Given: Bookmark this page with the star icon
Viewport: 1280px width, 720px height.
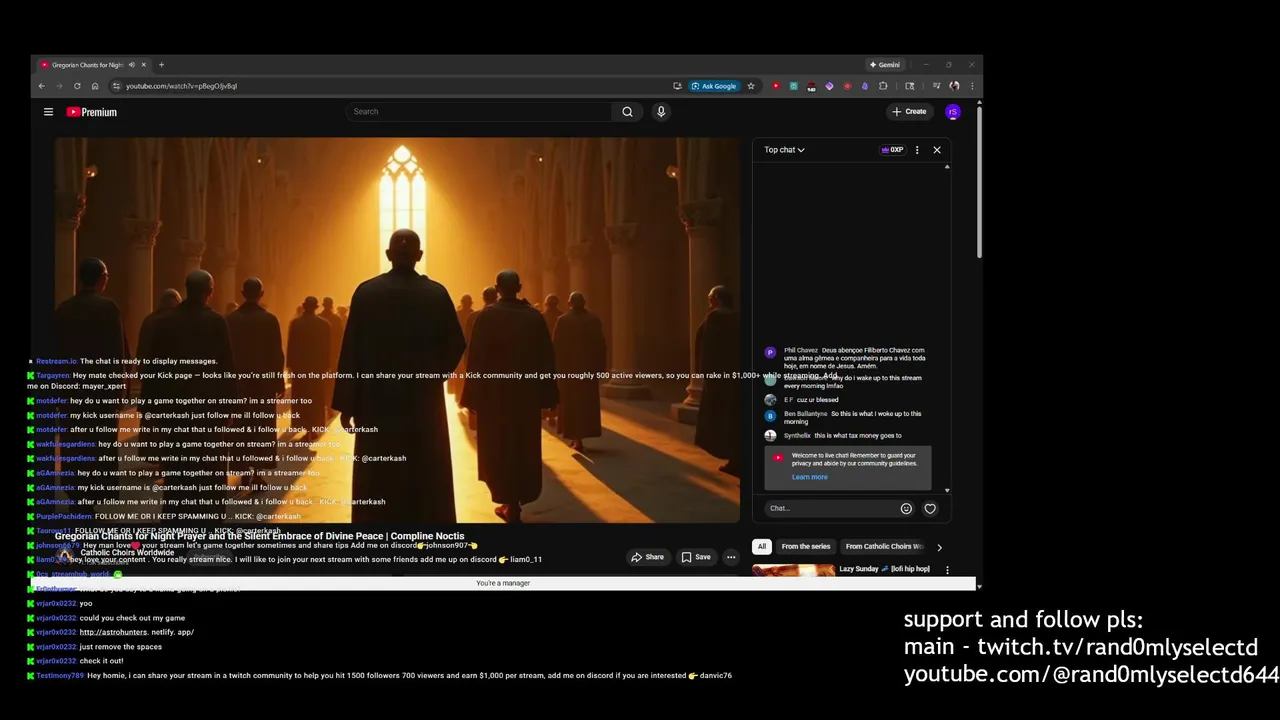Looking at the screenshot, I should [751, 86].
